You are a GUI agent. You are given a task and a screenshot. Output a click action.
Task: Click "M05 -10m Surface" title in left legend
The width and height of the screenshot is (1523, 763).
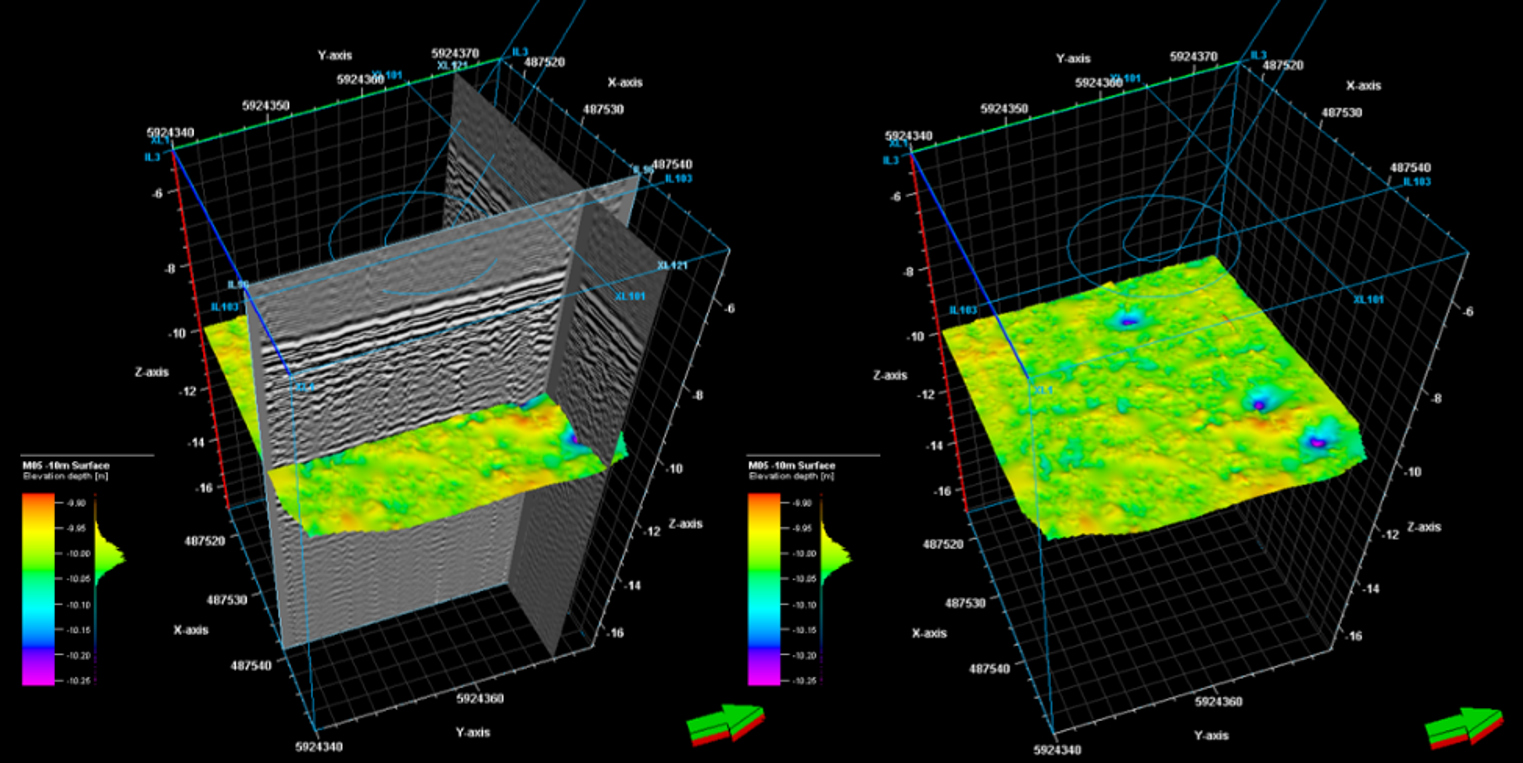66,465
